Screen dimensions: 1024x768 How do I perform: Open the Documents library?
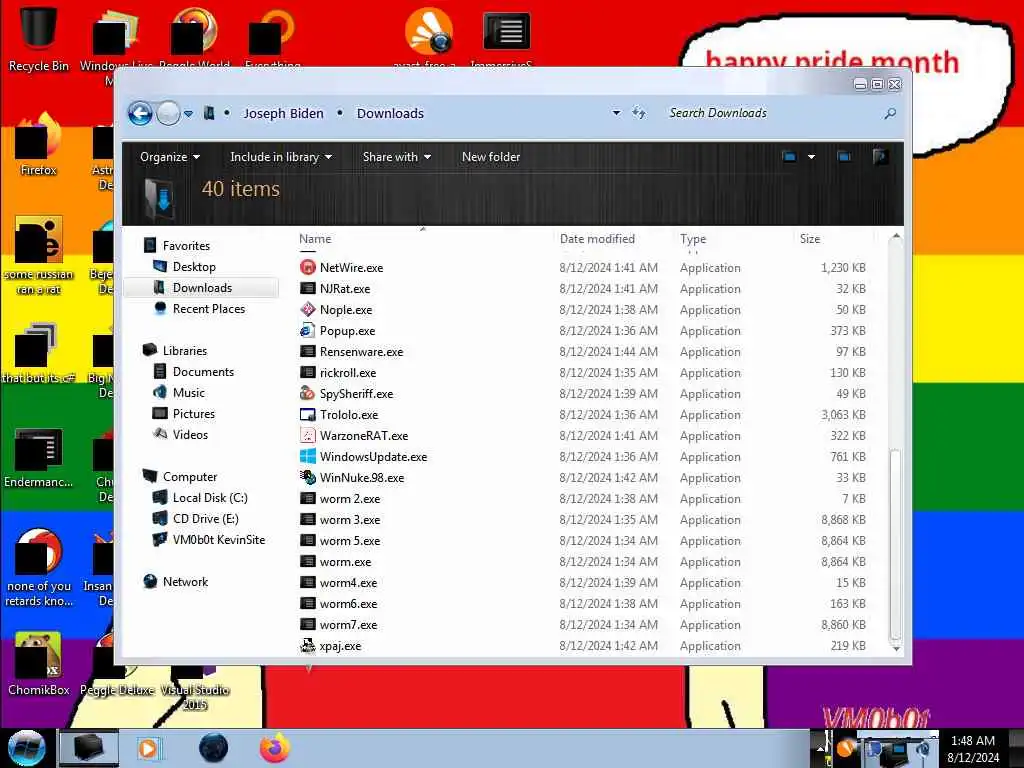202,372
